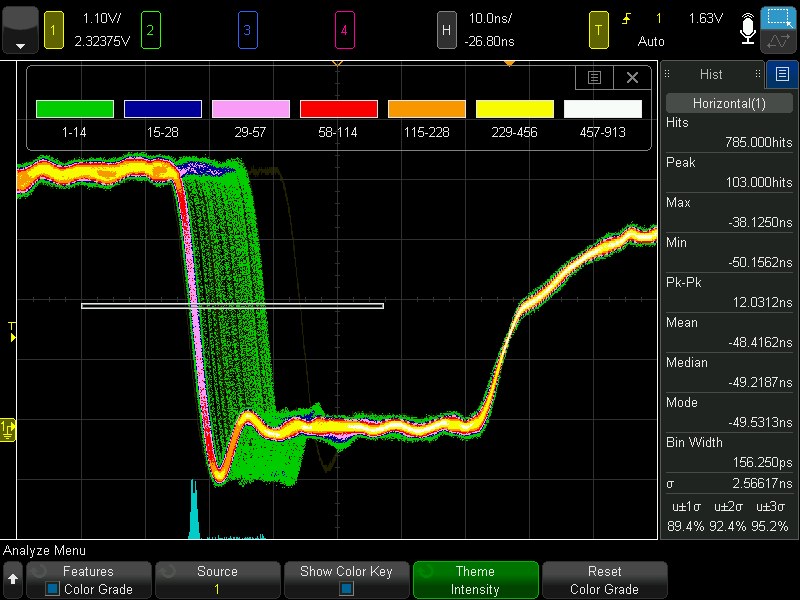Open the main menu dropdown arrow
800x600 pixels.
click(20, 31)
